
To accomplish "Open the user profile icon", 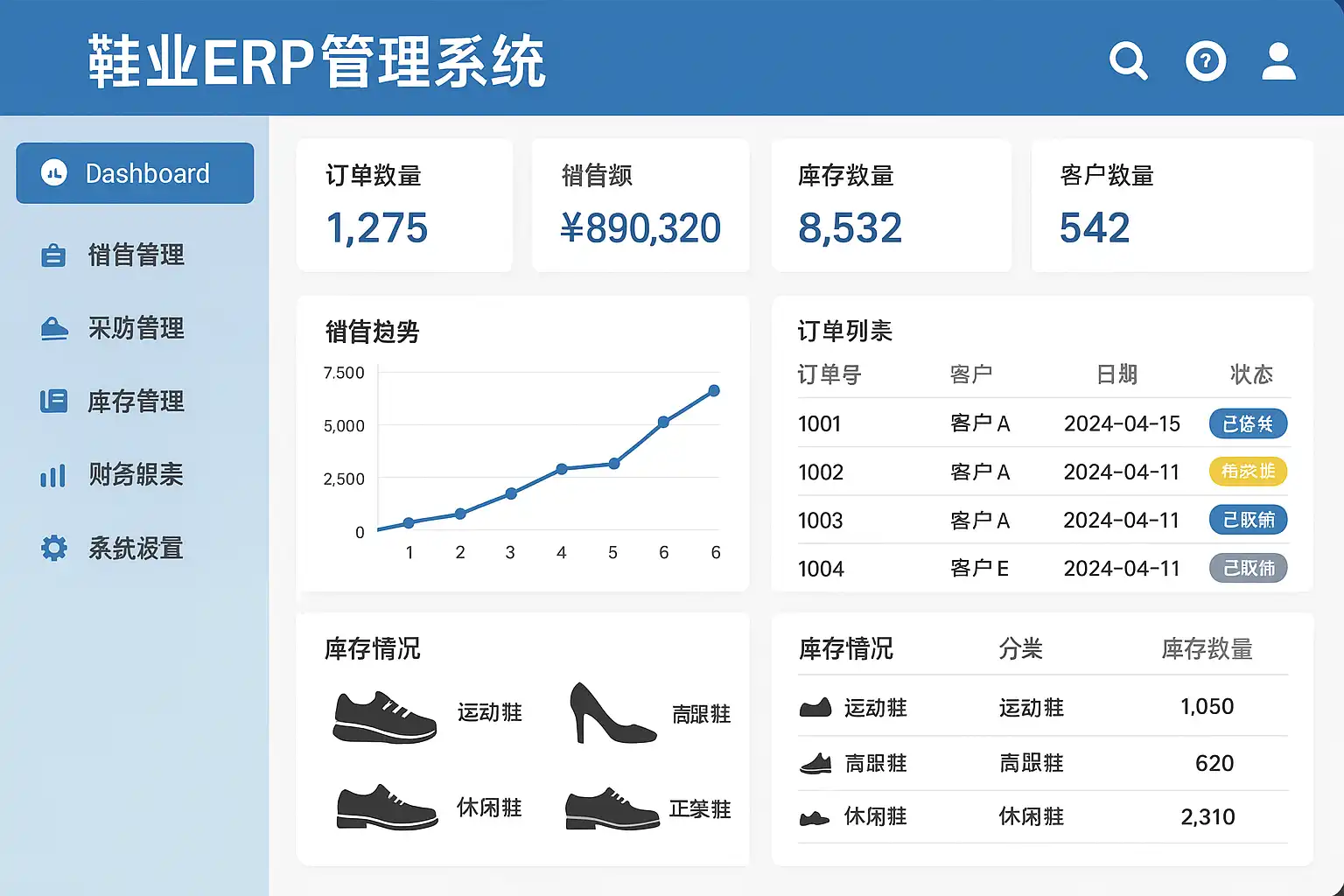I will click(x=1278, y=61).
